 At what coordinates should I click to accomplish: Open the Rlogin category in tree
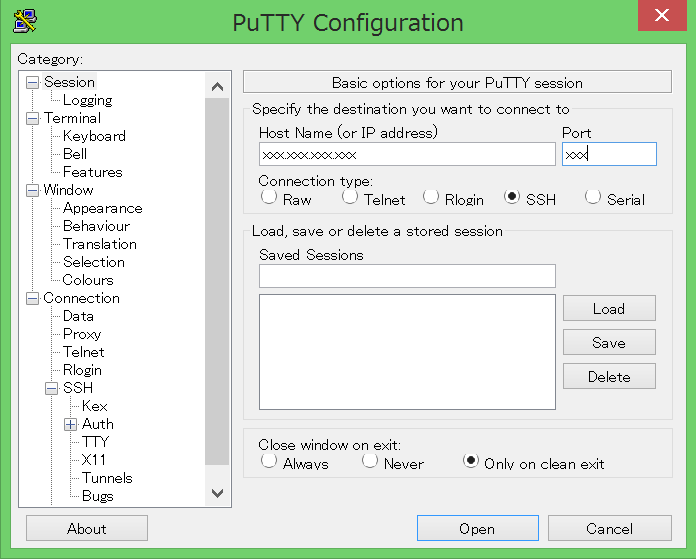pyautogui.click(x=82, y=370)
